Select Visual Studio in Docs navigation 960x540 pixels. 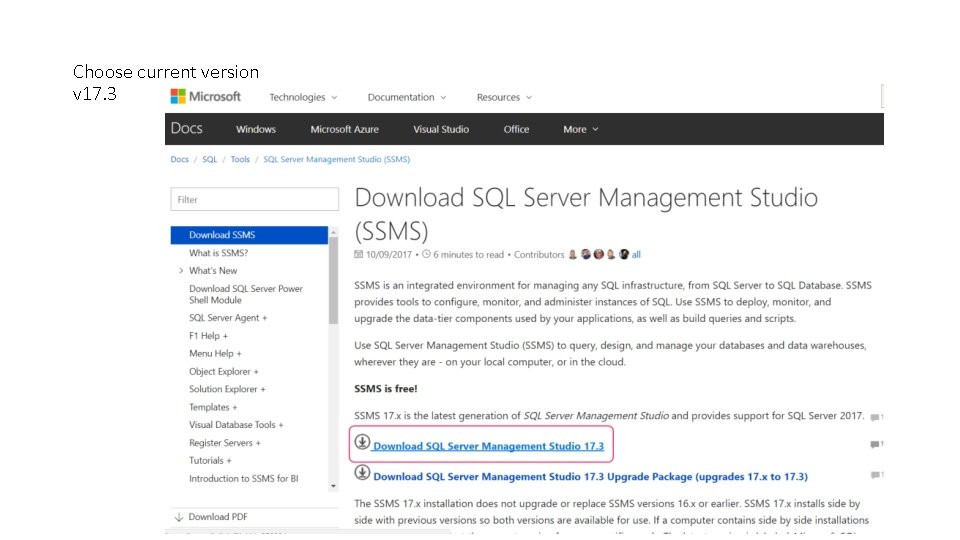coord(441,129)
